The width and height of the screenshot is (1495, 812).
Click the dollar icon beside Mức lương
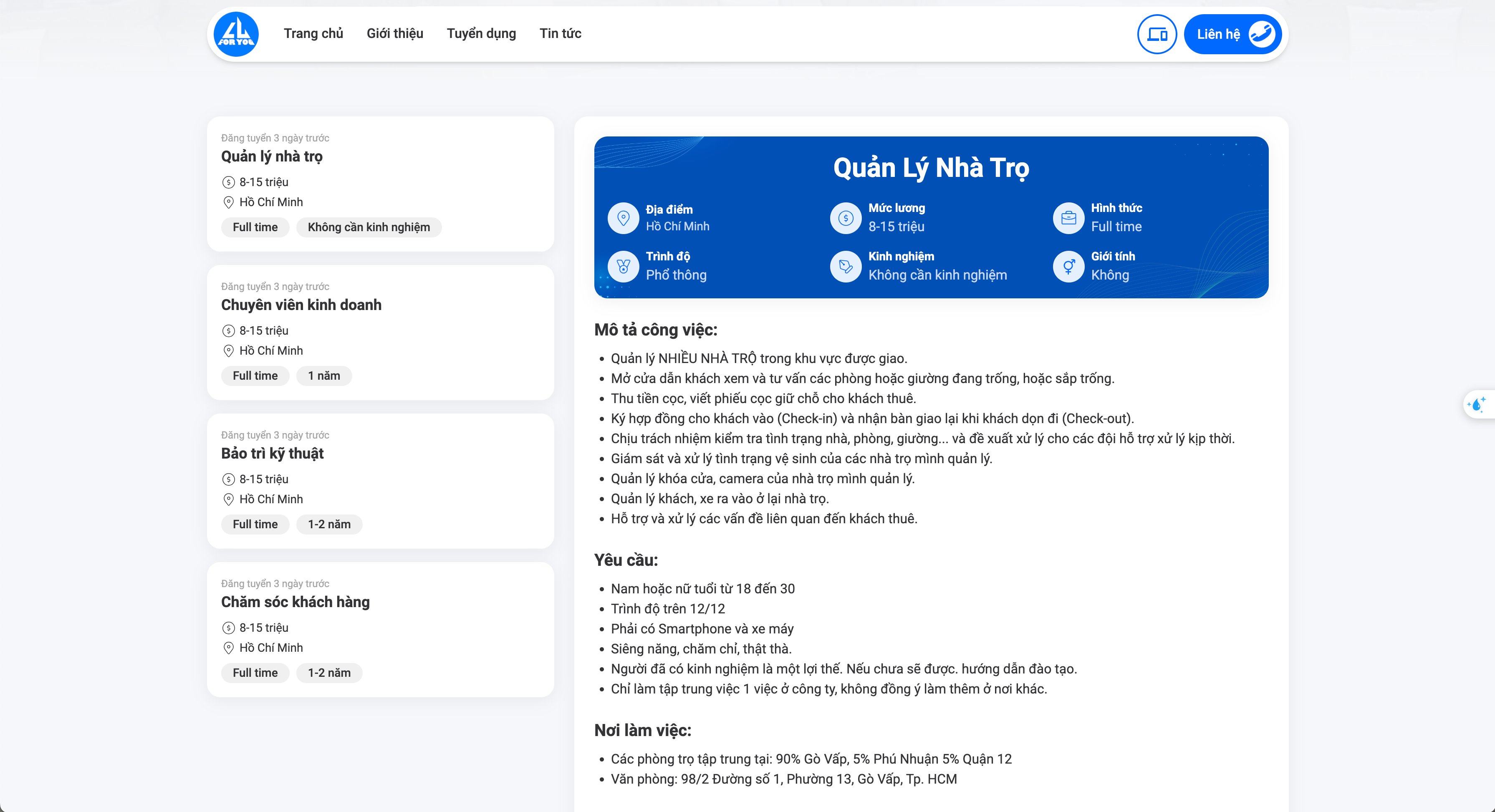point(846,218)
